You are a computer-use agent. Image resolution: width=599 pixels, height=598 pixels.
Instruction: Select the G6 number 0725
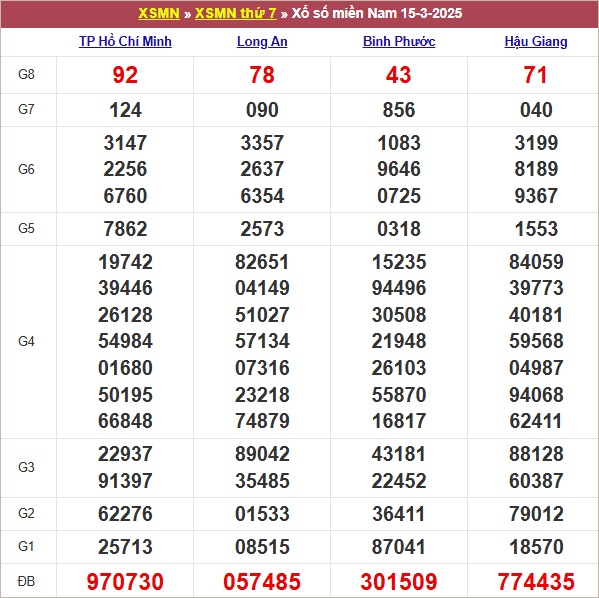coord(399,196)
